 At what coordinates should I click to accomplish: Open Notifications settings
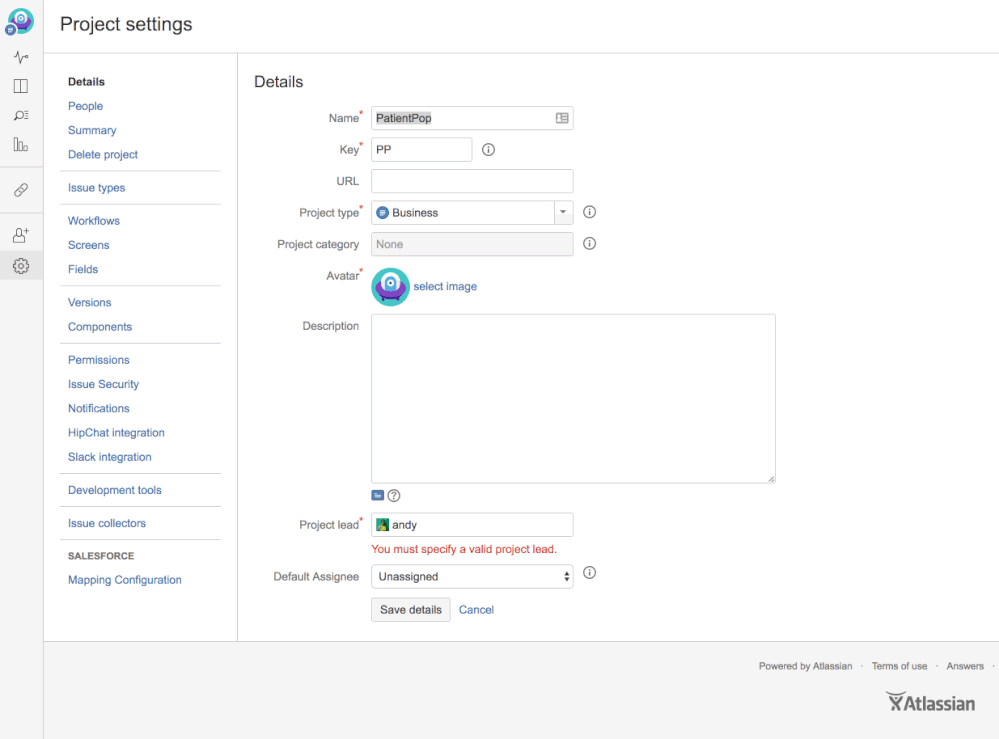point(99,408)
